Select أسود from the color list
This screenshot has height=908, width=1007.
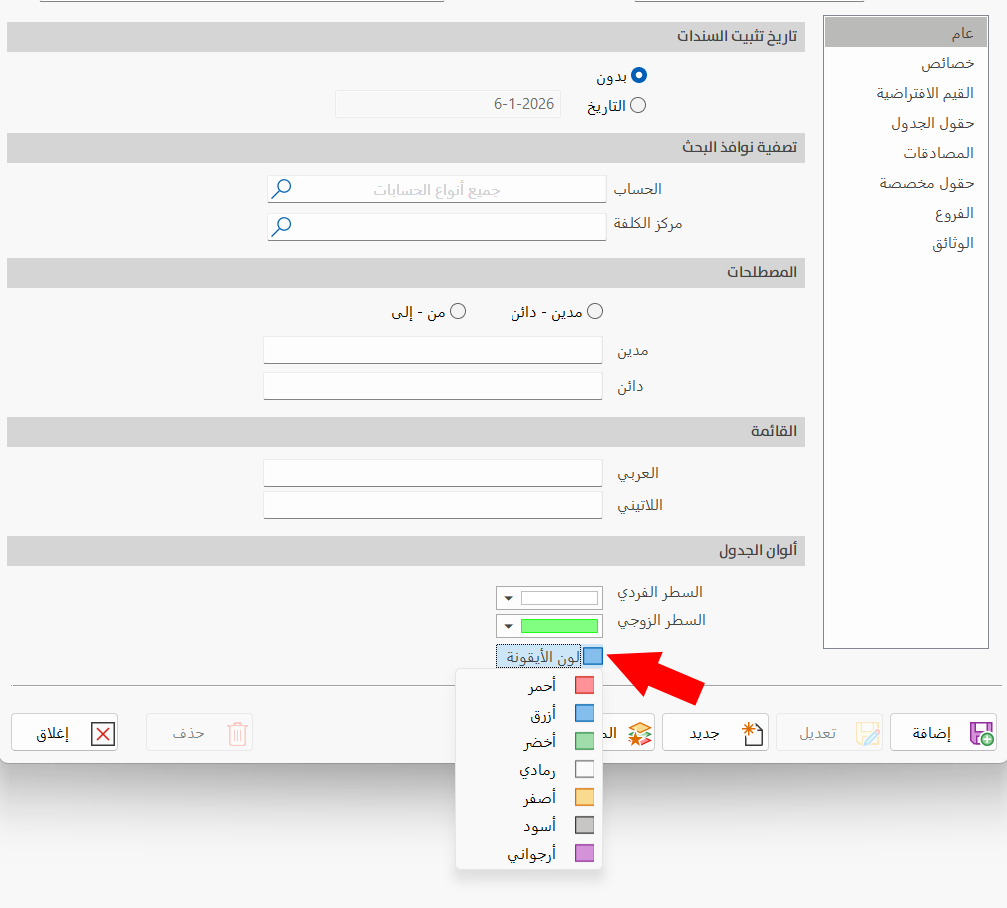click(529, 825)
